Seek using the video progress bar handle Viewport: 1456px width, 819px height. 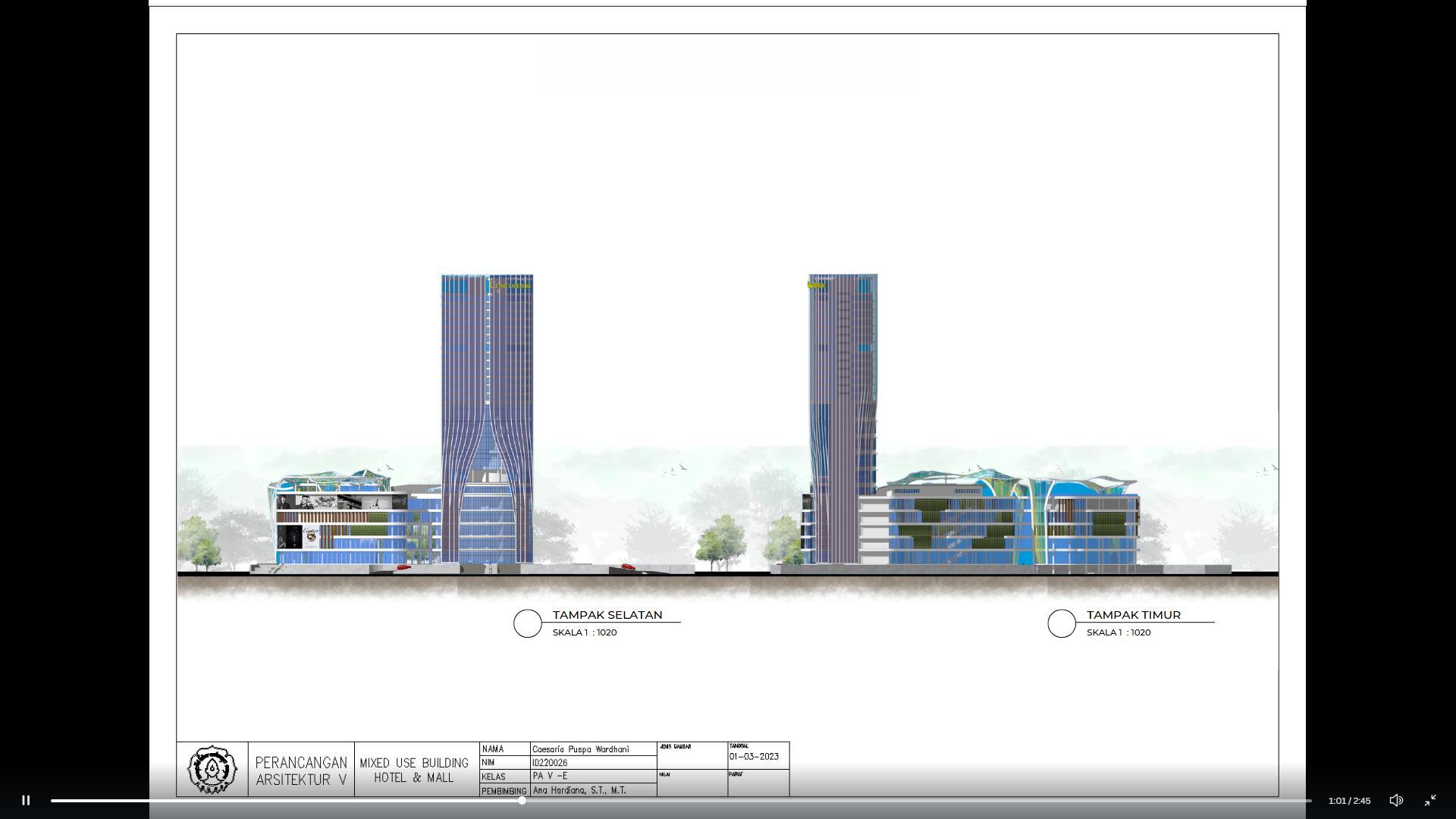(522, 800)
